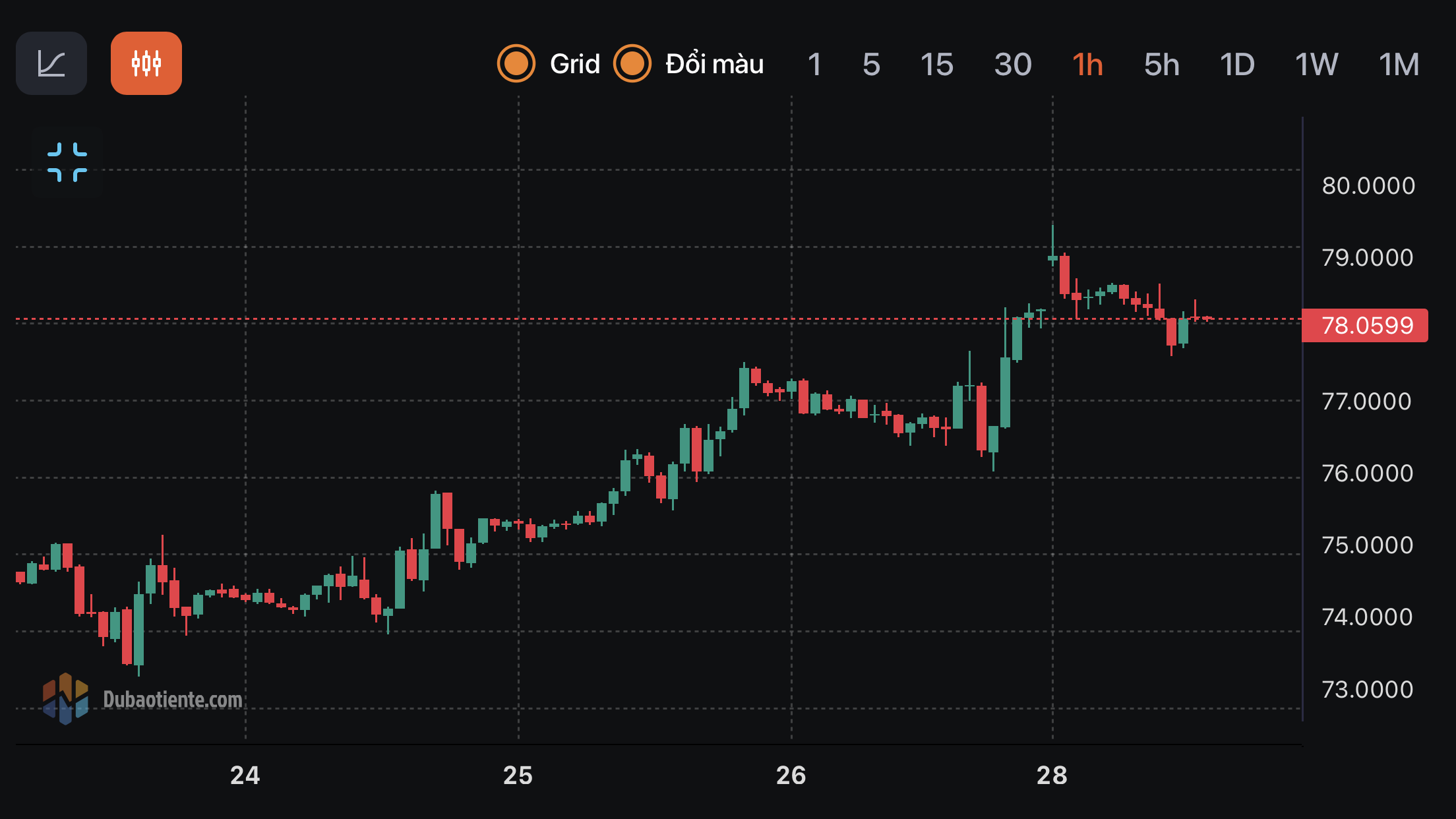This screenshot has width=1456, height=819.
Task: Switch to the 5h timeframe
Action: (x=1161, y=65)
